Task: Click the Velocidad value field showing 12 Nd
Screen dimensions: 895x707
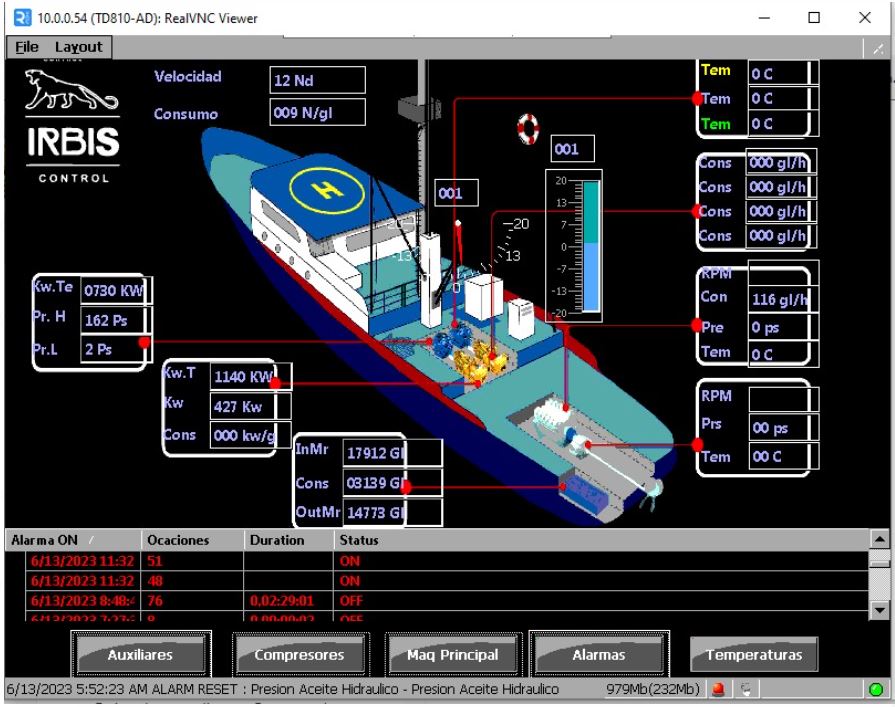Action: (318, 80)
